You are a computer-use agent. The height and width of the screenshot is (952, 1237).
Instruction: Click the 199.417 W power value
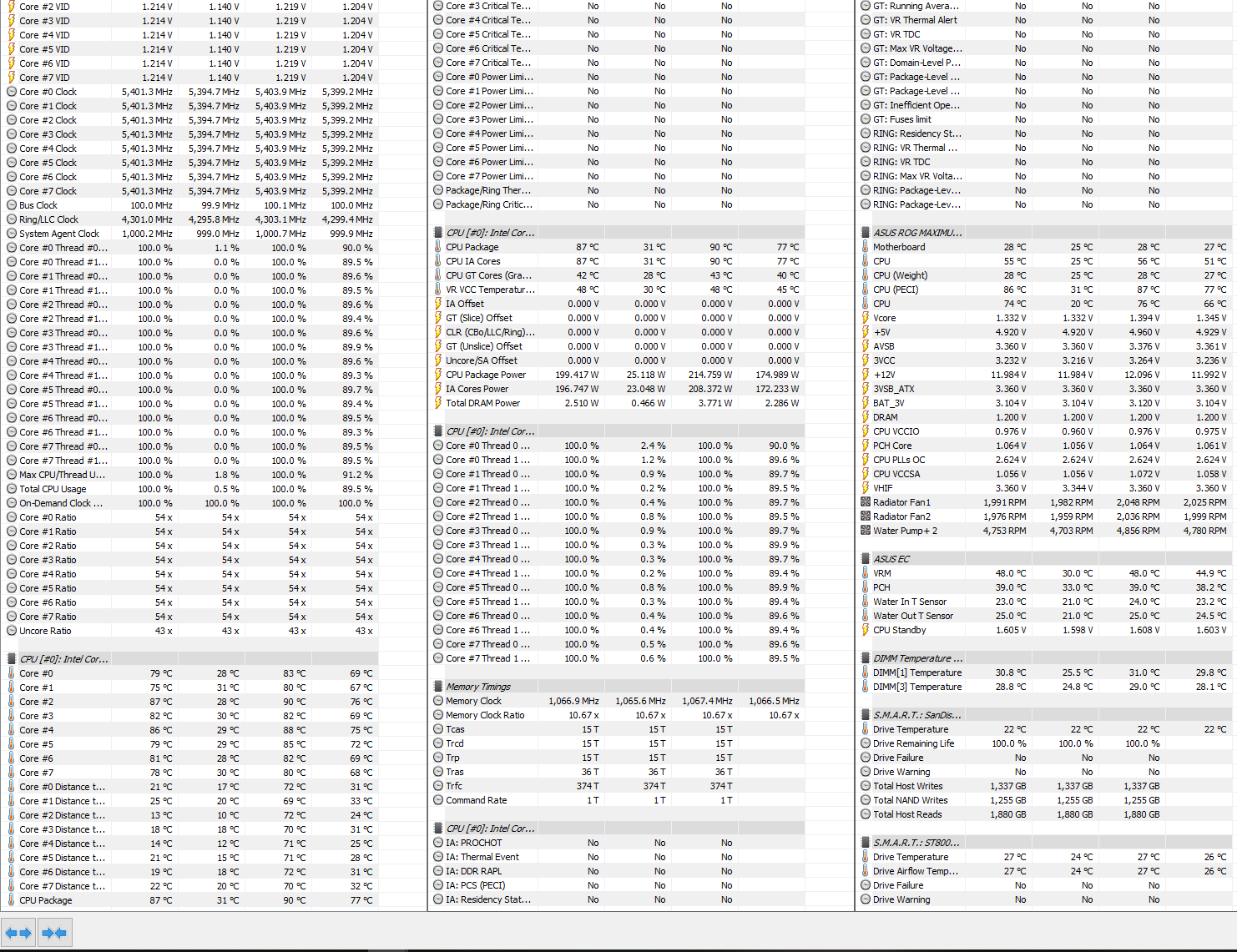point(577,375)
